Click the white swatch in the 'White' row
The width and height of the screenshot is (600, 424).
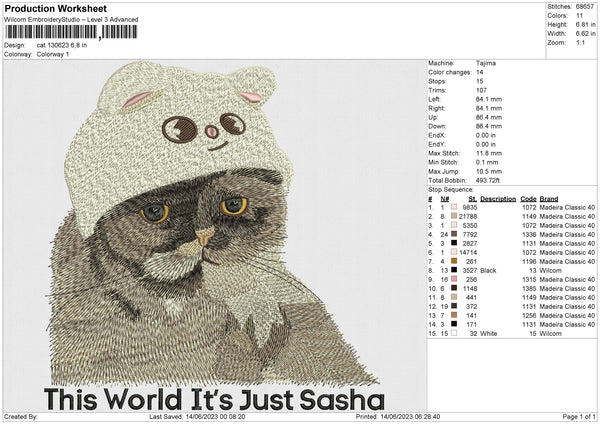click(454, 333)
